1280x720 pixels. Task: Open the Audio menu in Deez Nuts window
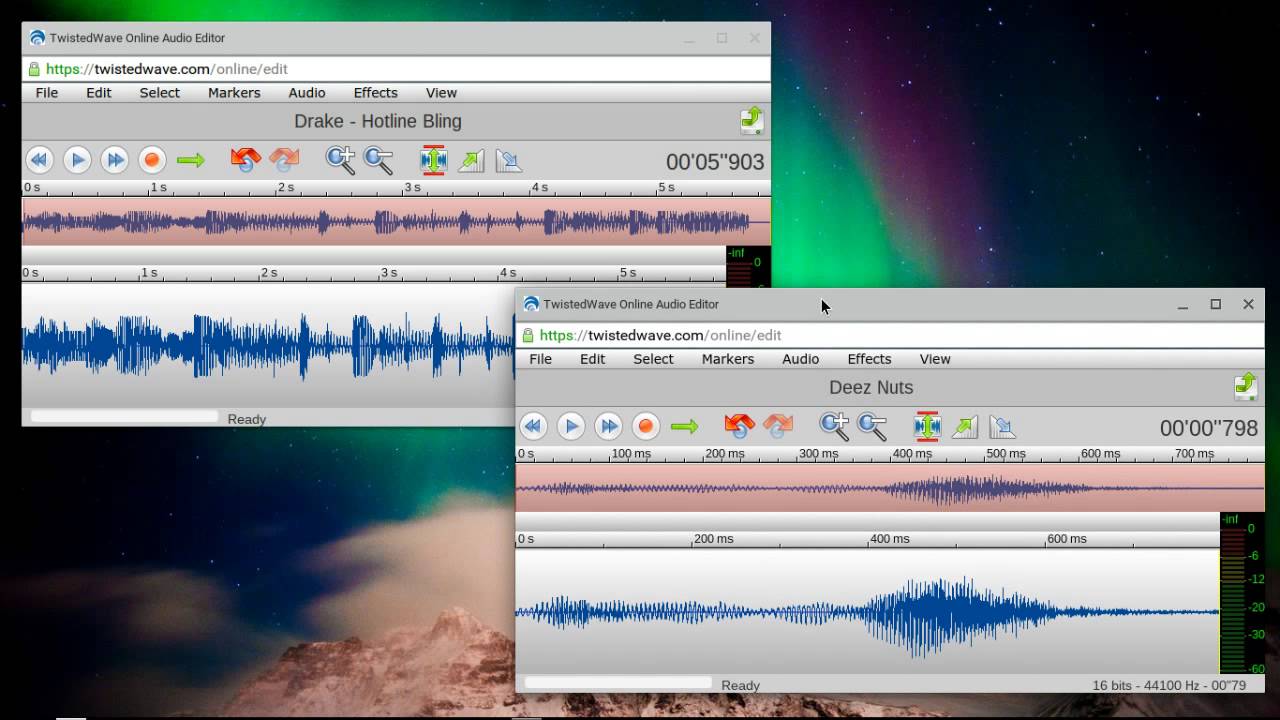click(800, 359)
